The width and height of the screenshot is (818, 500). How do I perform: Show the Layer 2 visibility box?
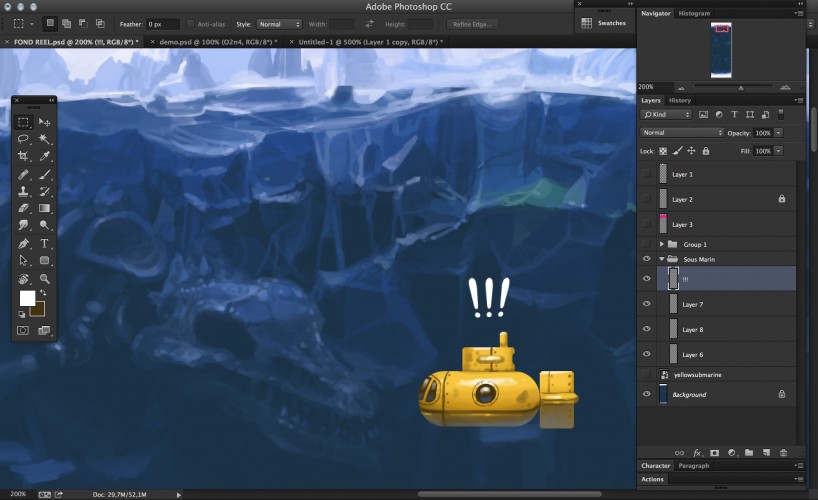(x=647, y=199)
